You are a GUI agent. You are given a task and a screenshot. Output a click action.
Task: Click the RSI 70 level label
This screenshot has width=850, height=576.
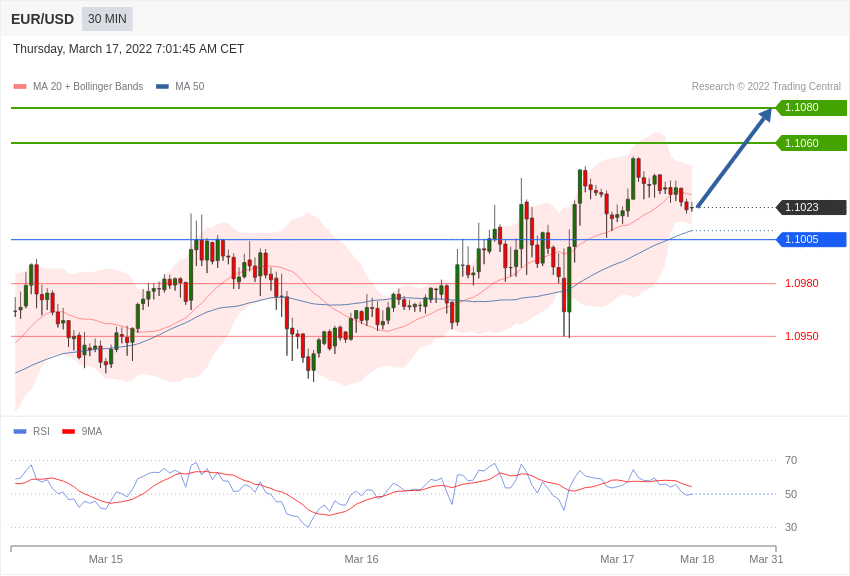[791, 460]
